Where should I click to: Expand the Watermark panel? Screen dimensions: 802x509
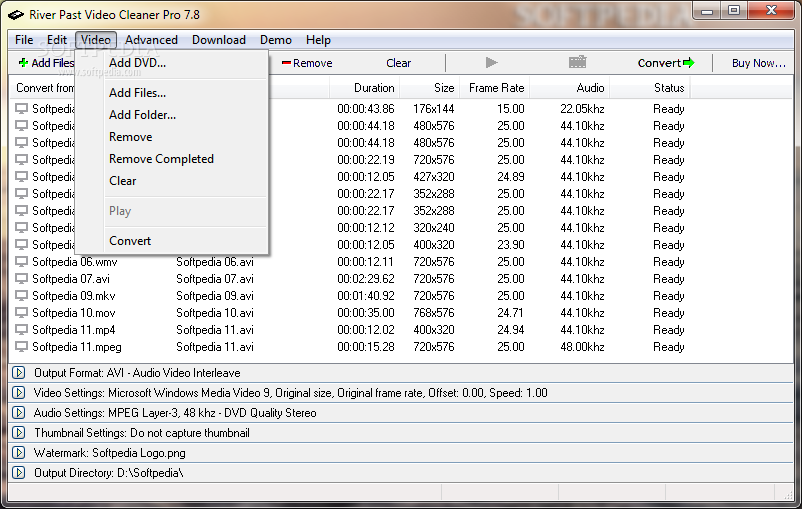point(19,453)
